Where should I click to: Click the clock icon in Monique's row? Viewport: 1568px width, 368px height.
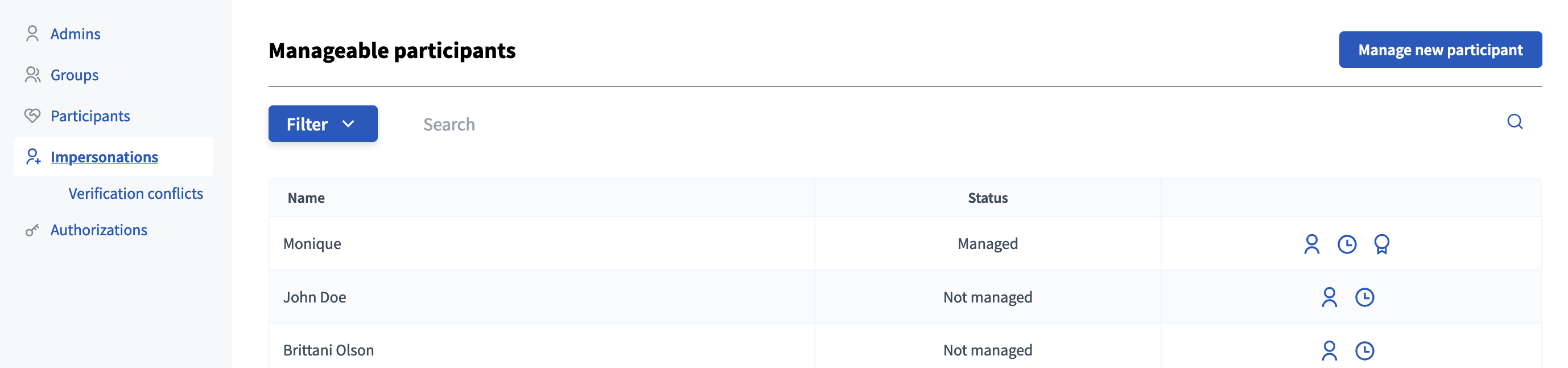(x=1347, y=244)
